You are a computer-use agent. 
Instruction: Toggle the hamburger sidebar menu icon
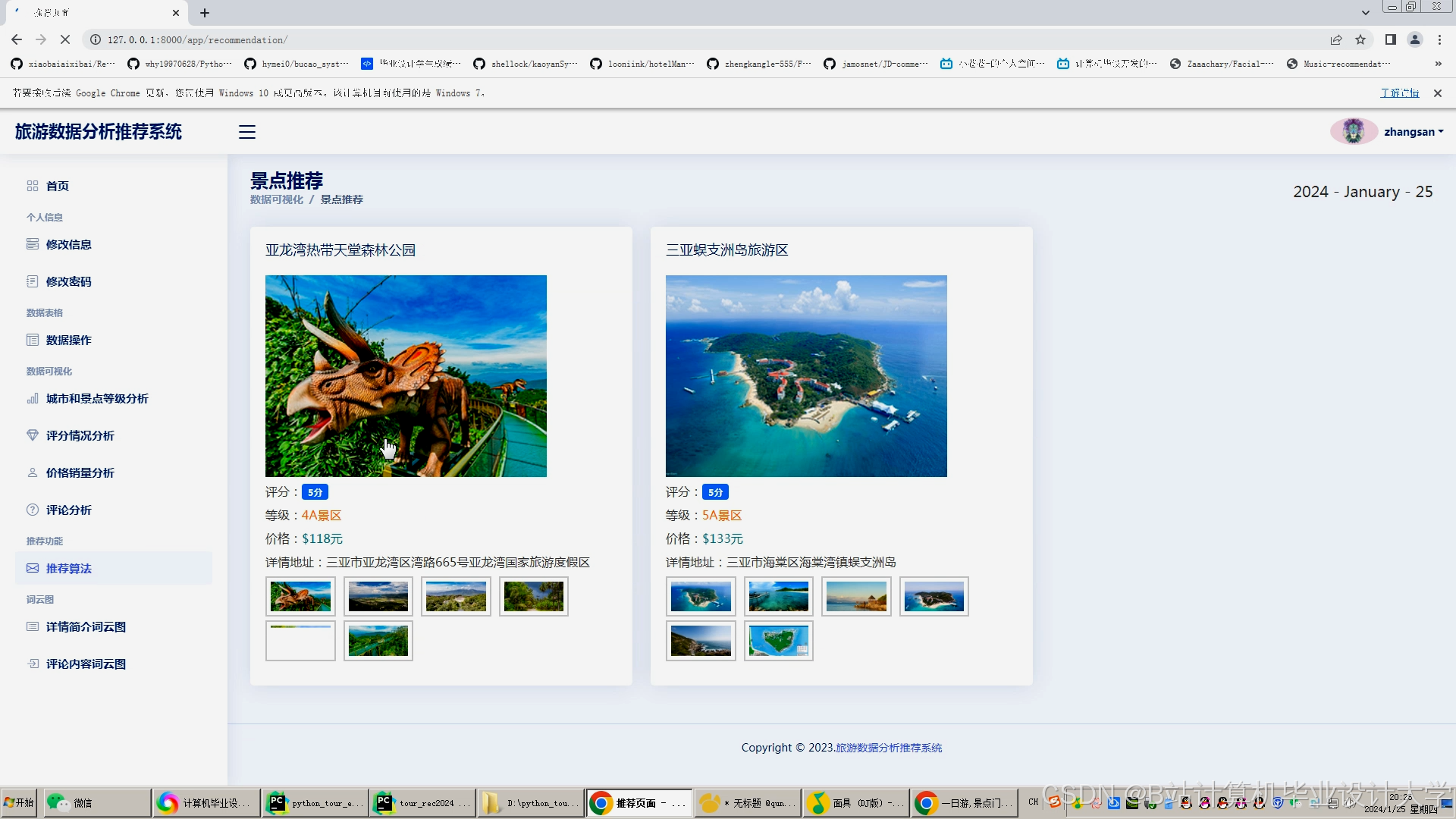247,132
